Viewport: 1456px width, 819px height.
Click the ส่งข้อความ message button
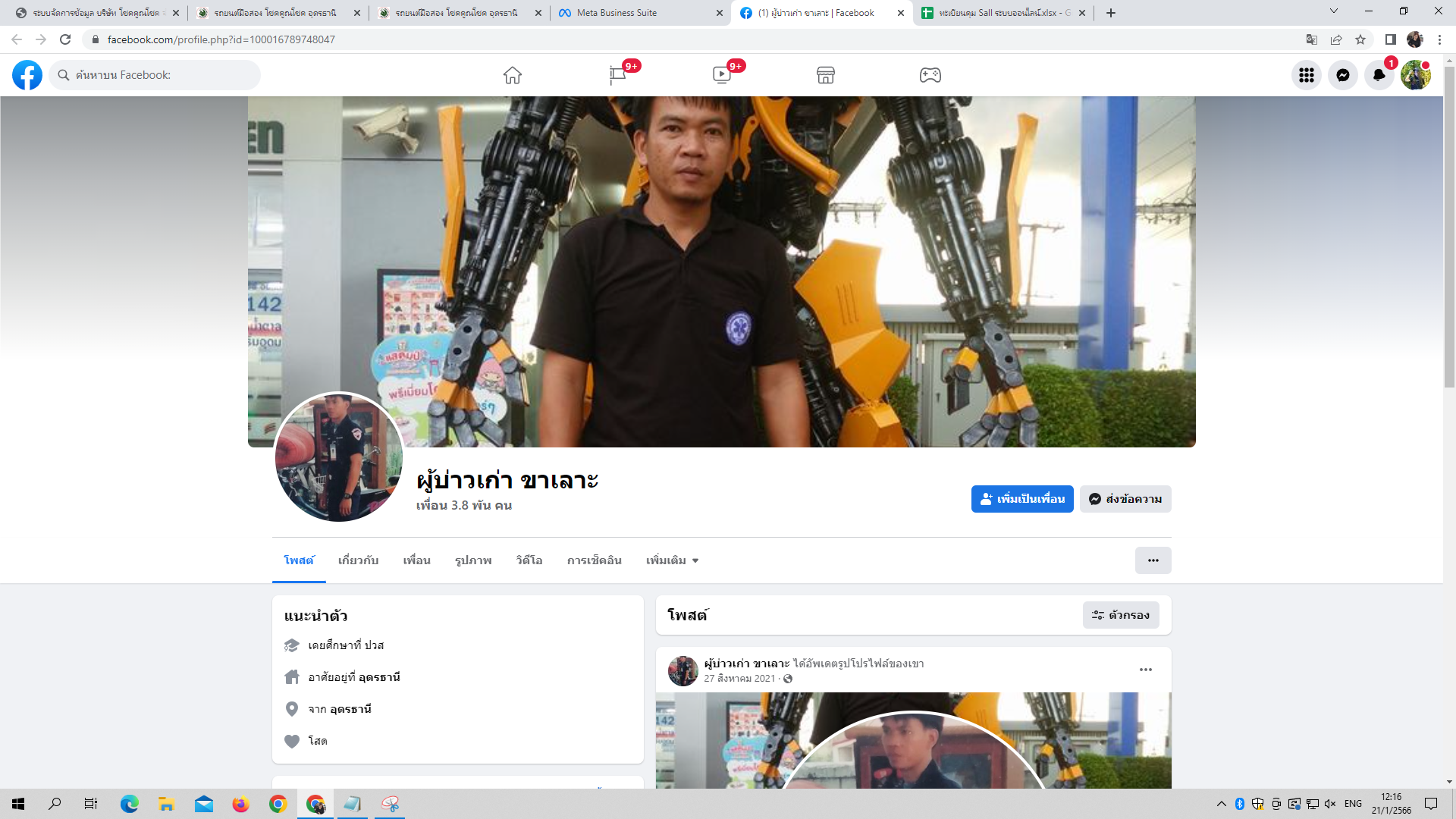(1125, 499)
